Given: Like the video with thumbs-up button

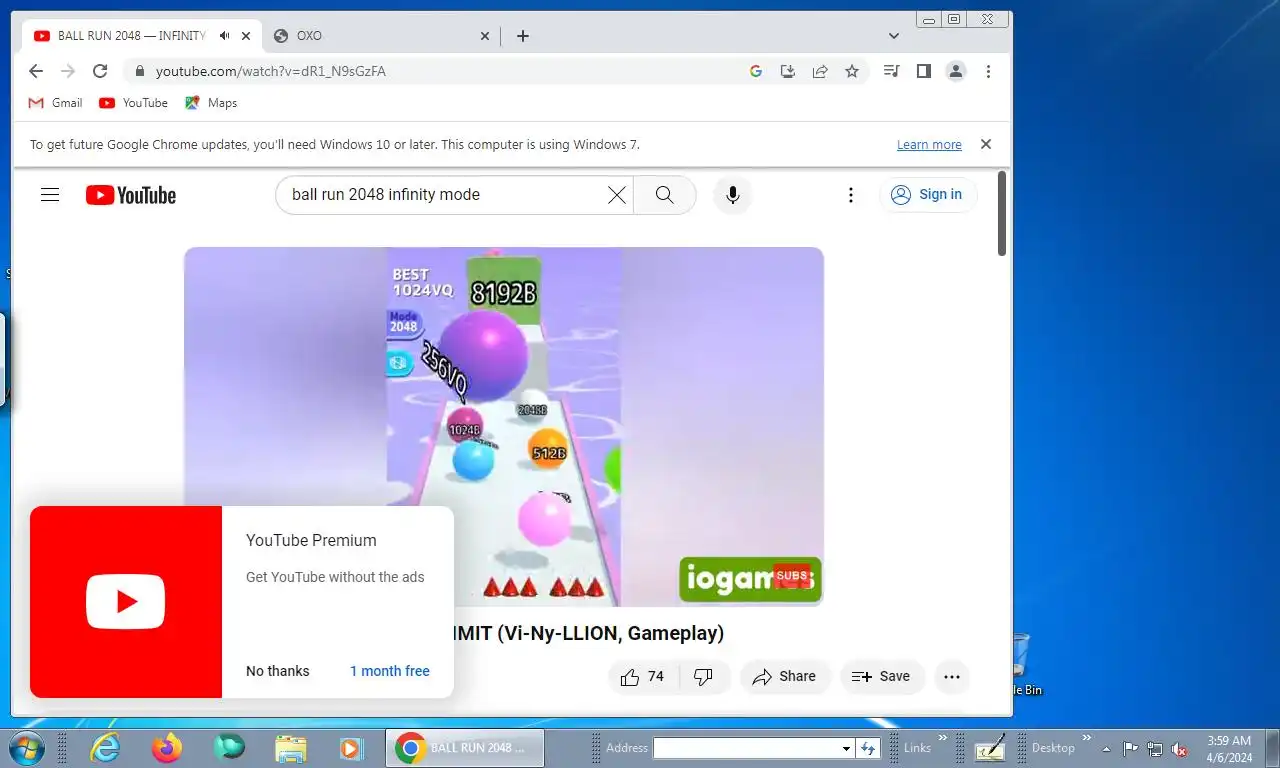Looking at the screenshot, I should [x=642, y=677].
